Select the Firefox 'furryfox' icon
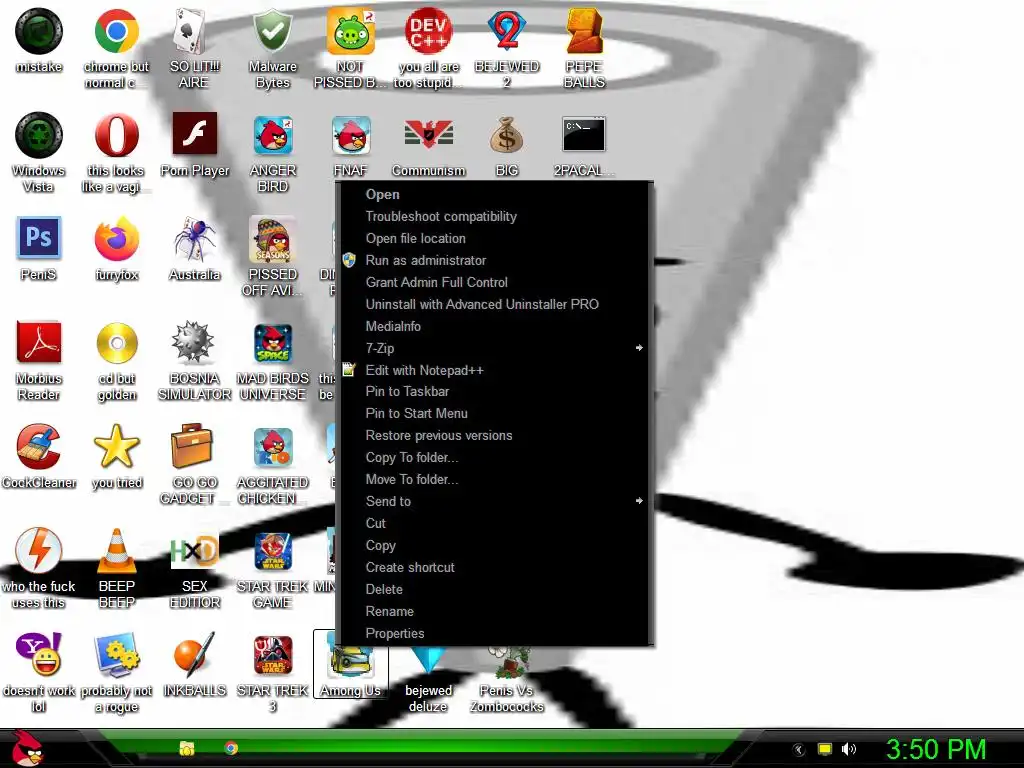The height and width of the screenshot is (768, 1024). click(x=116, y=239)
